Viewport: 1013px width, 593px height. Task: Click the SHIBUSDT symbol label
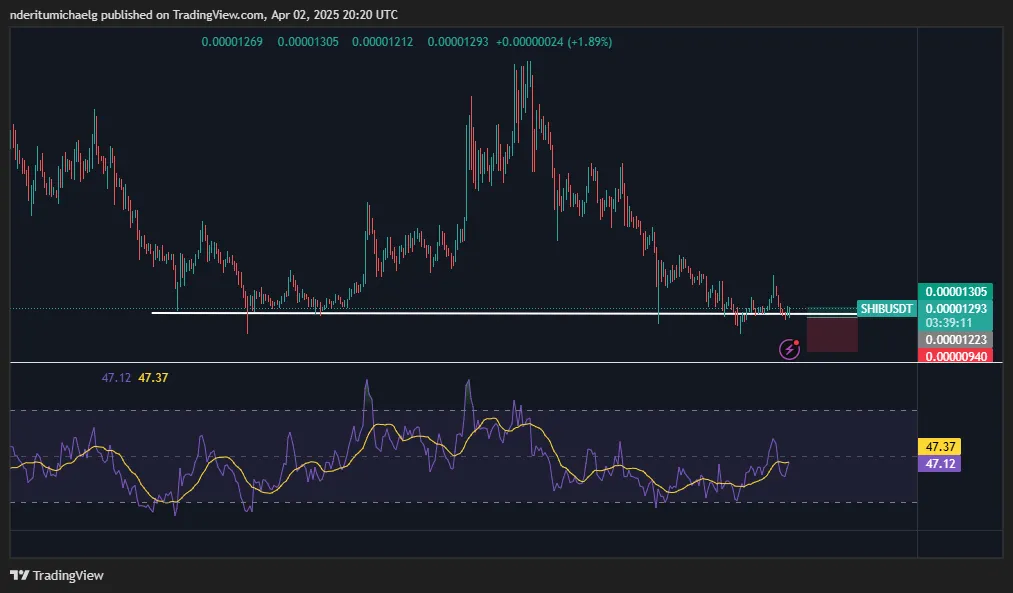point(886,309)
